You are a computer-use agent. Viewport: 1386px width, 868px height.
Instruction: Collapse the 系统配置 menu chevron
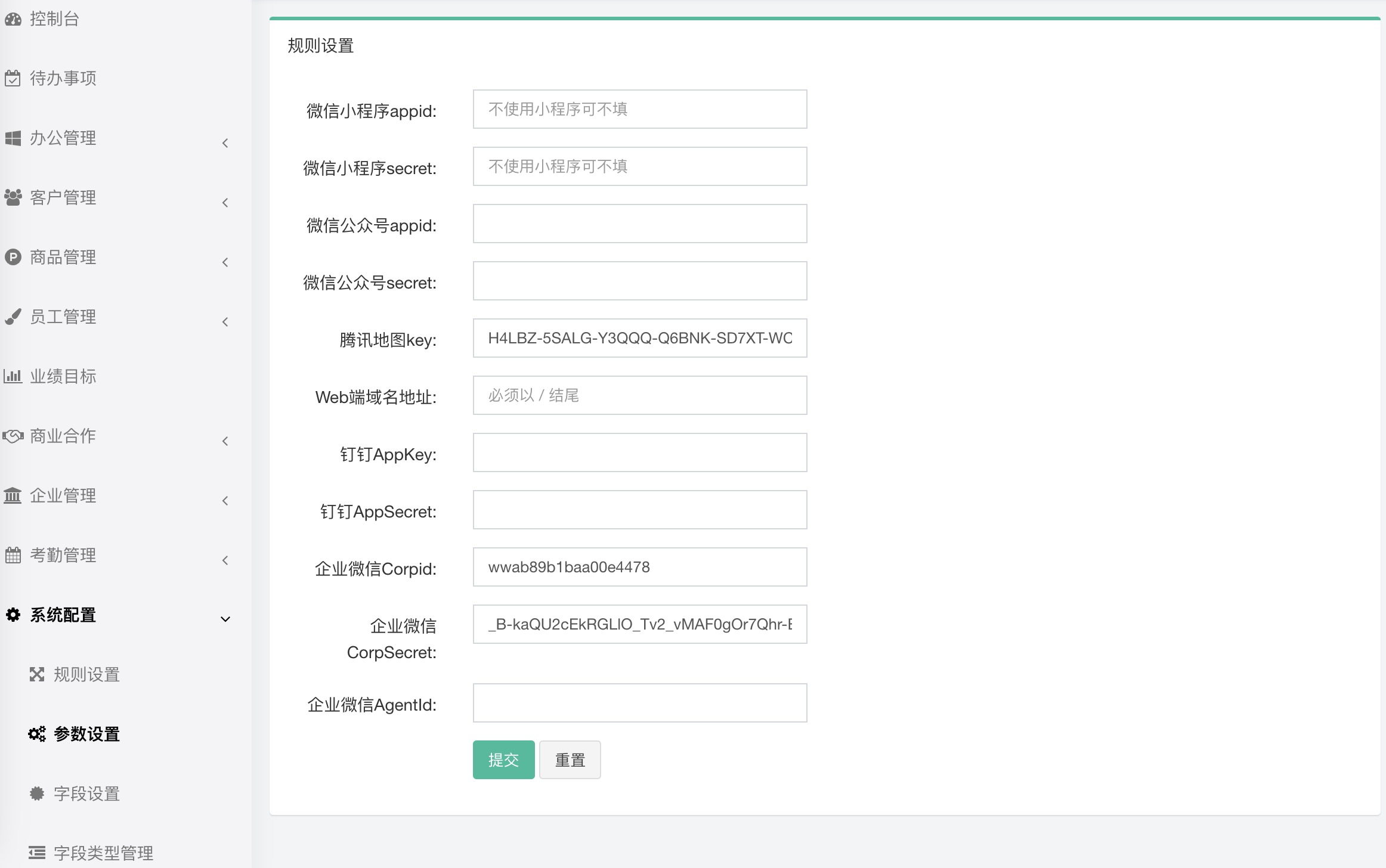(225, 619)
